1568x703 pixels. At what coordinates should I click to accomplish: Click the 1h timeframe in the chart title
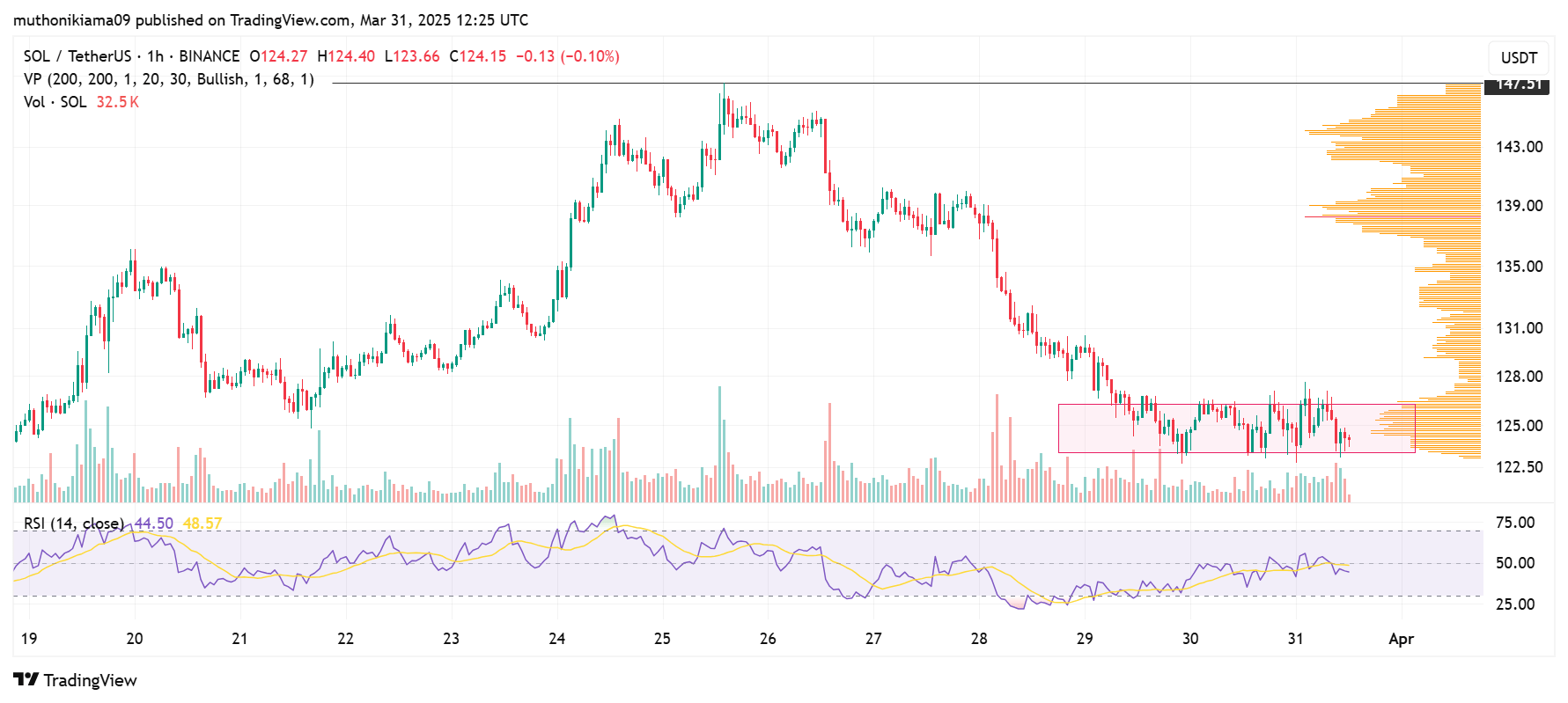(155, 56)
